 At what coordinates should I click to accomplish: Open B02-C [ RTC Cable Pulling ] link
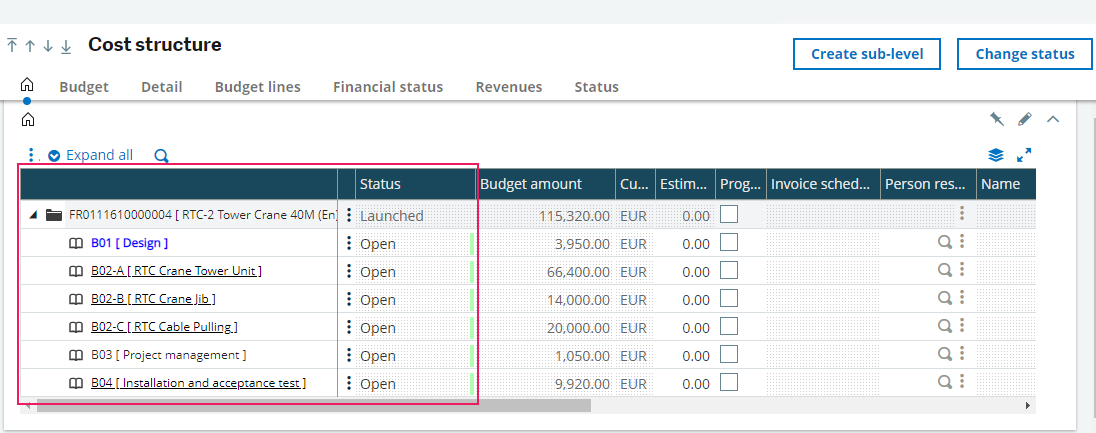[x=164, y=327]
